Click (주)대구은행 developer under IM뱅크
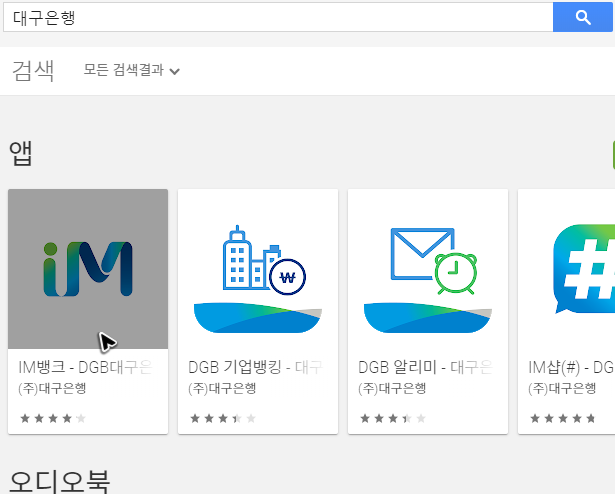 click(x=52, y=388)
